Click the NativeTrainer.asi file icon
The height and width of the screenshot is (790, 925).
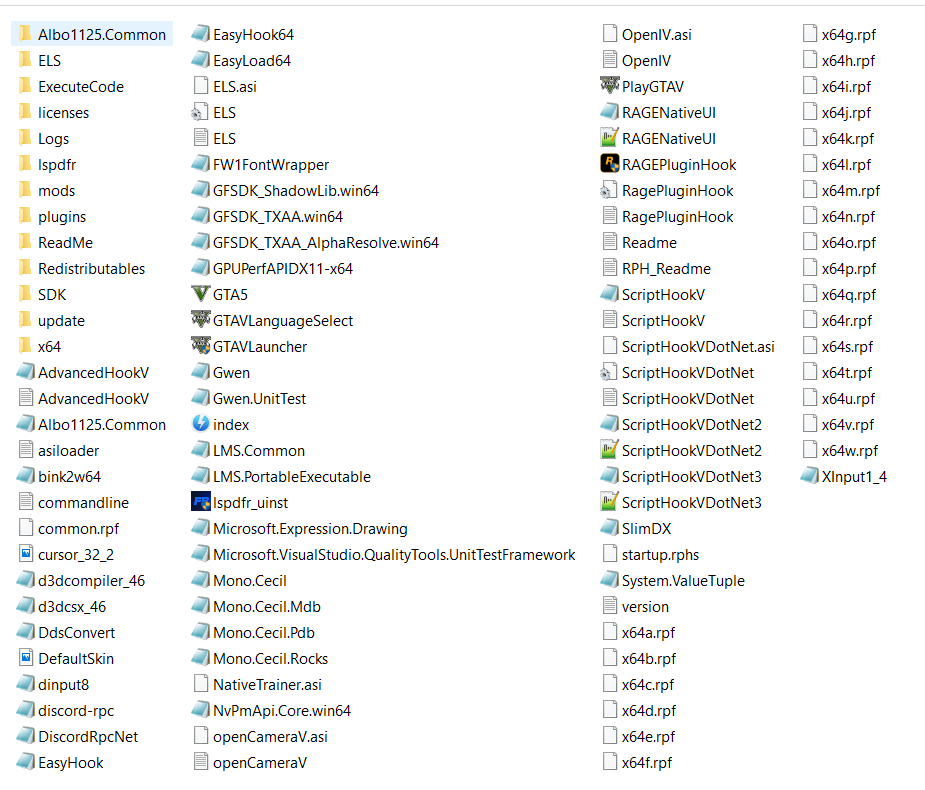coord(201,684)
